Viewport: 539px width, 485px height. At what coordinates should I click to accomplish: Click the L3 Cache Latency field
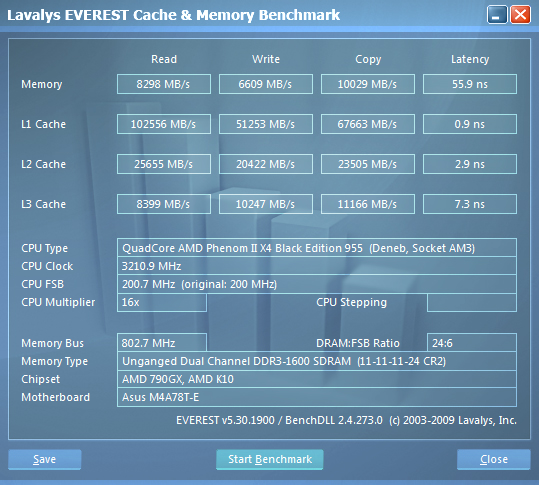click(470, 204)
